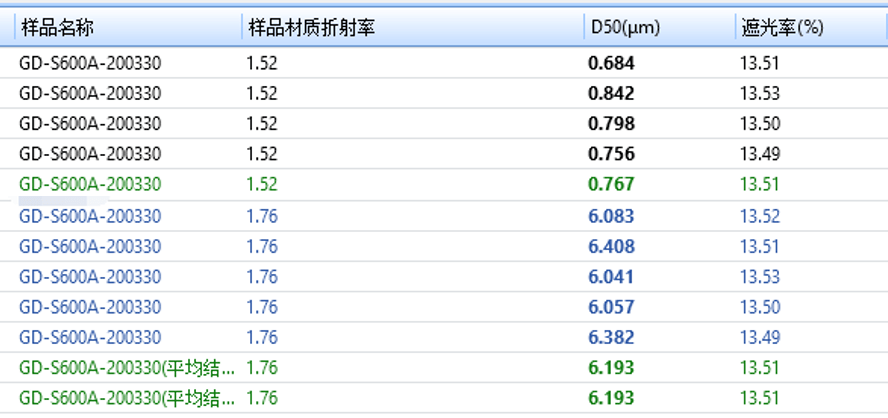Click the green D50 value 0.767
The height and width of the screenshot is (418, 888).
tap(611, 185)
